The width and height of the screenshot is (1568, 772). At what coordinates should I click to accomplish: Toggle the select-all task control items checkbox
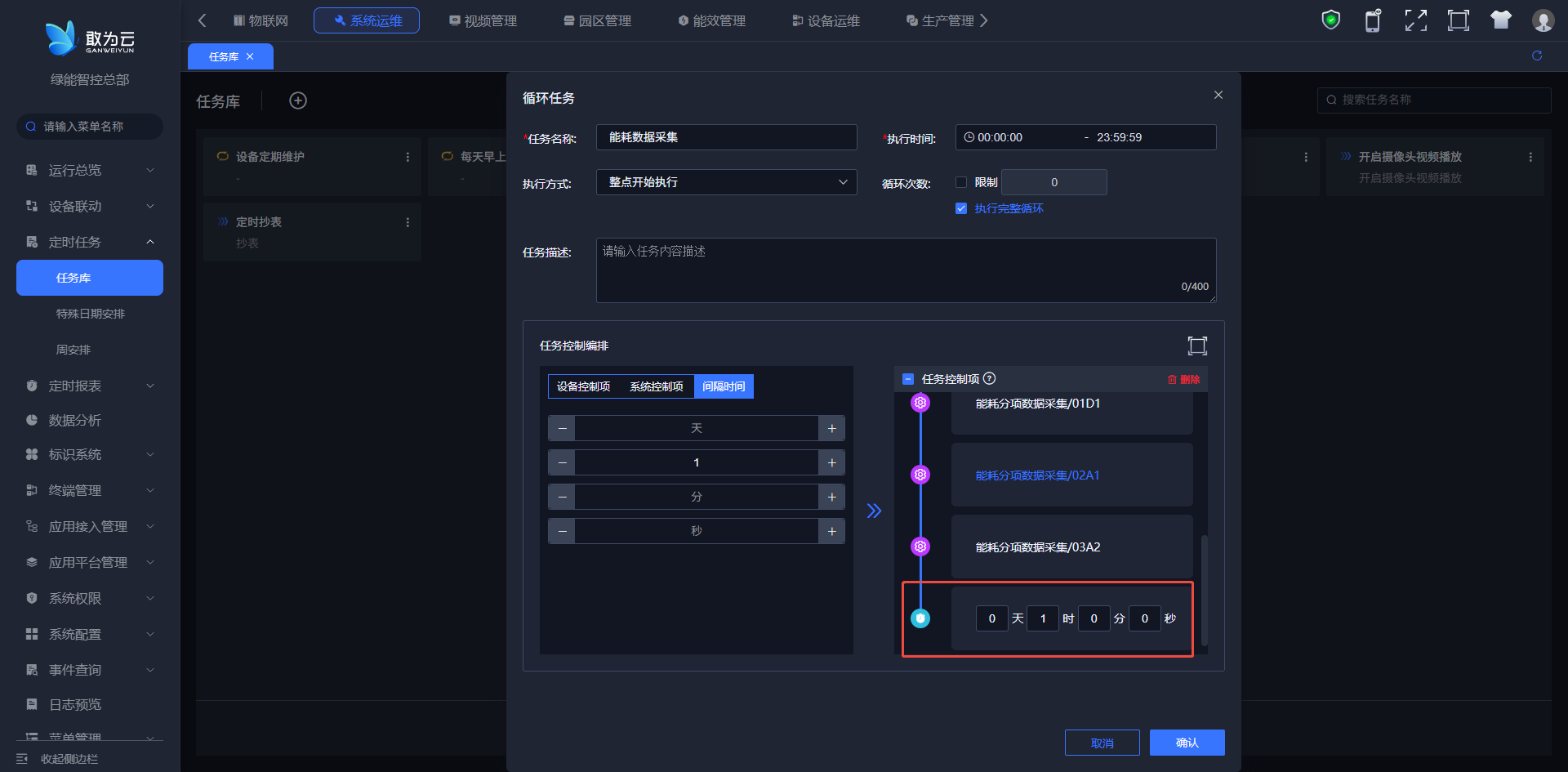(x=907, y=379)
